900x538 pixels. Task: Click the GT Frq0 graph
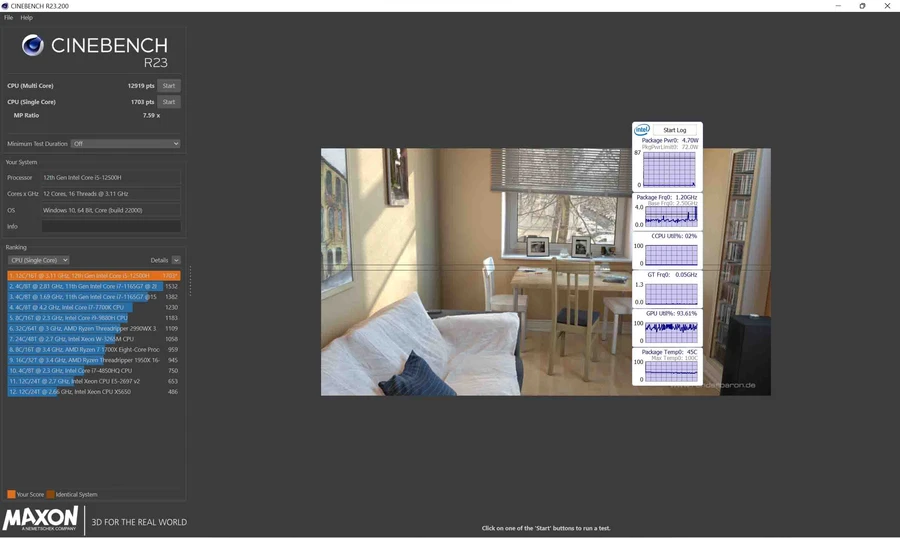pos(671,293)
